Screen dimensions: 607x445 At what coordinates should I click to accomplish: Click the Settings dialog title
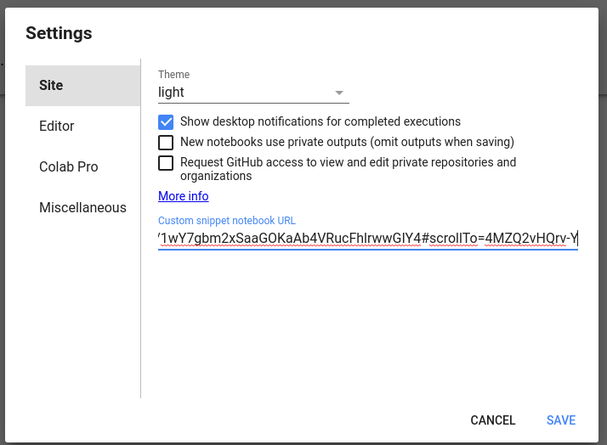pos(59,33)
